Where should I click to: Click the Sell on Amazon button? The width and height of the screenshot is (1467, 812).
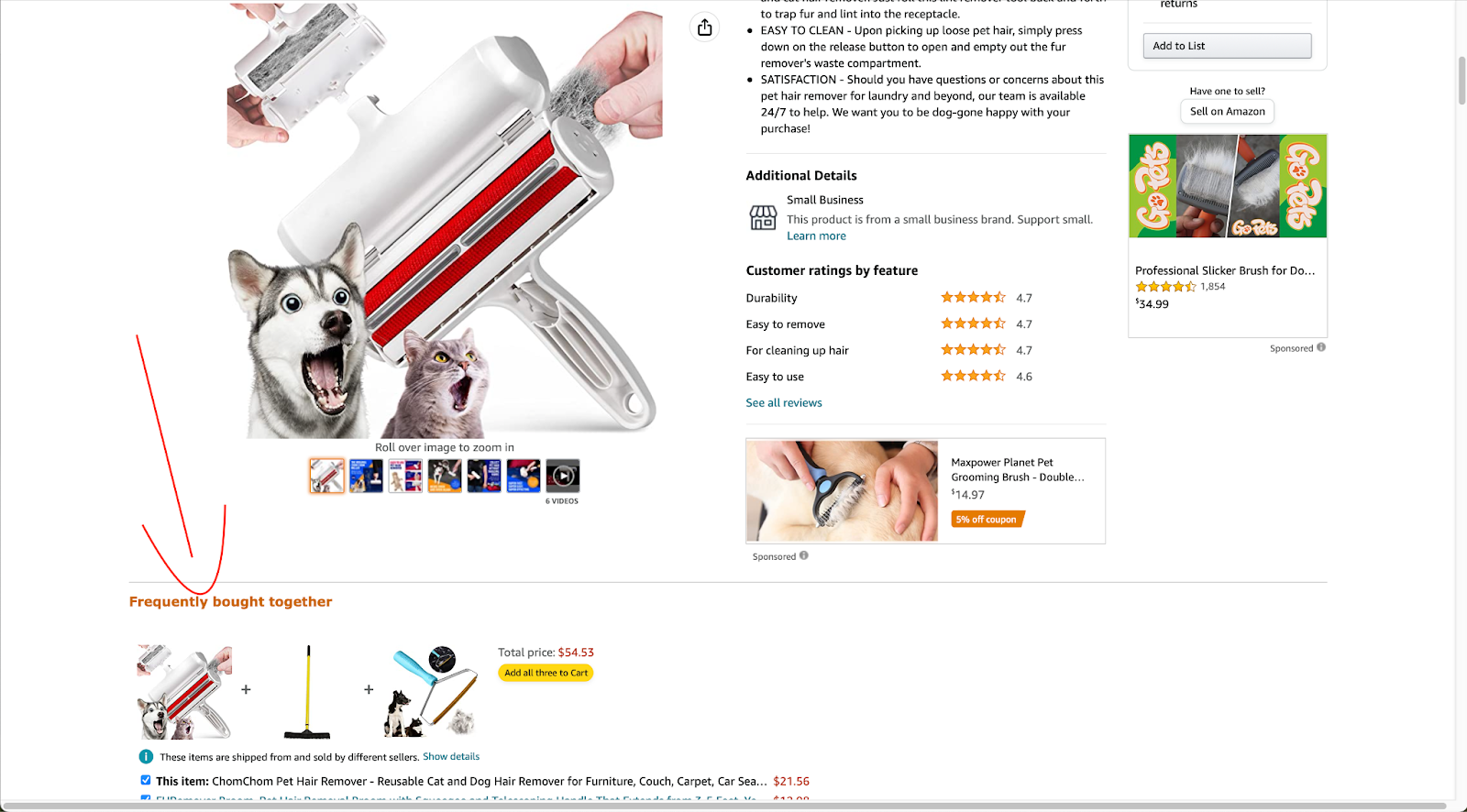tap(1227, 111)
